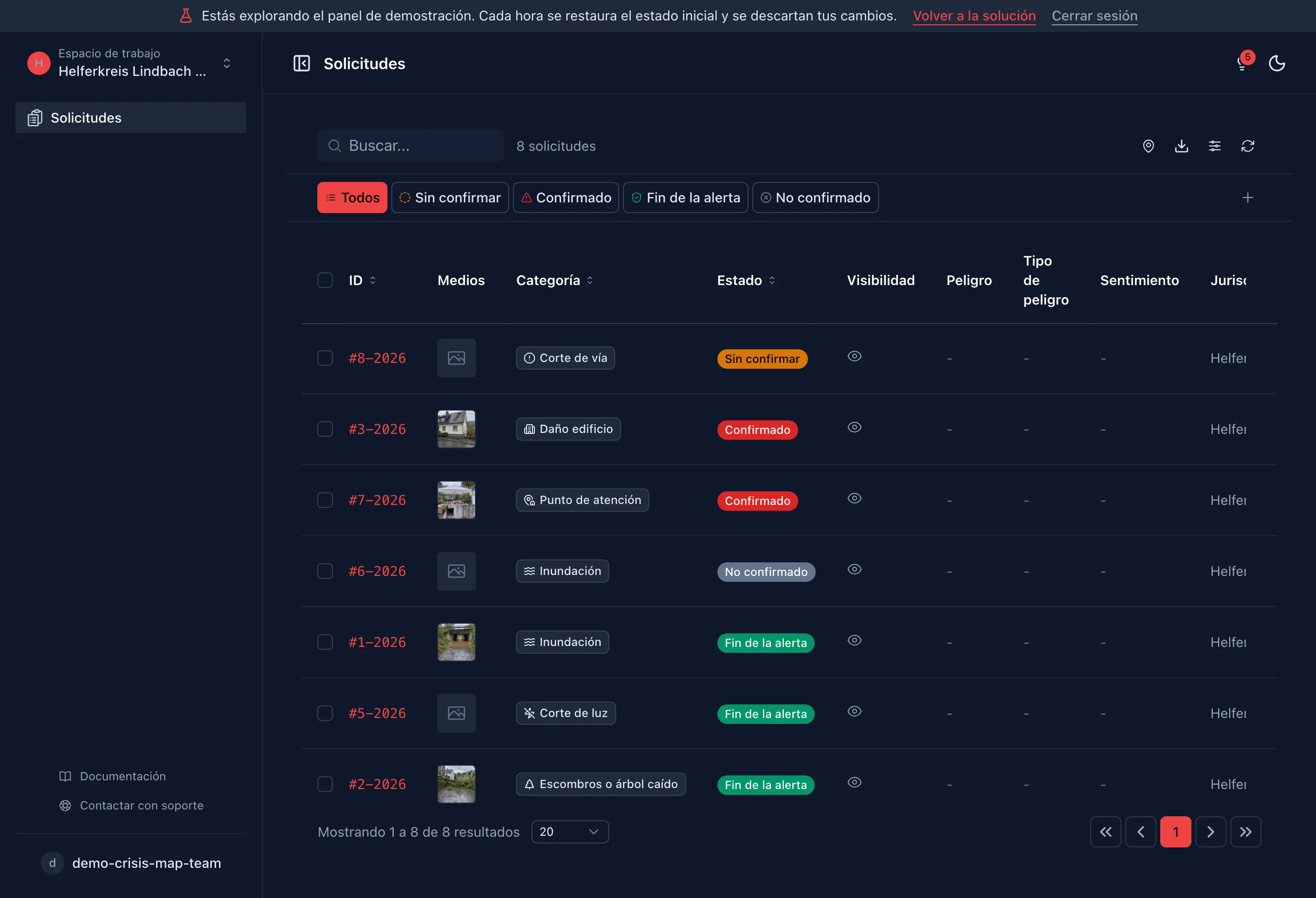Toggle visibility eye for #7-2026

pyautogui.click(x=855, y=498)
